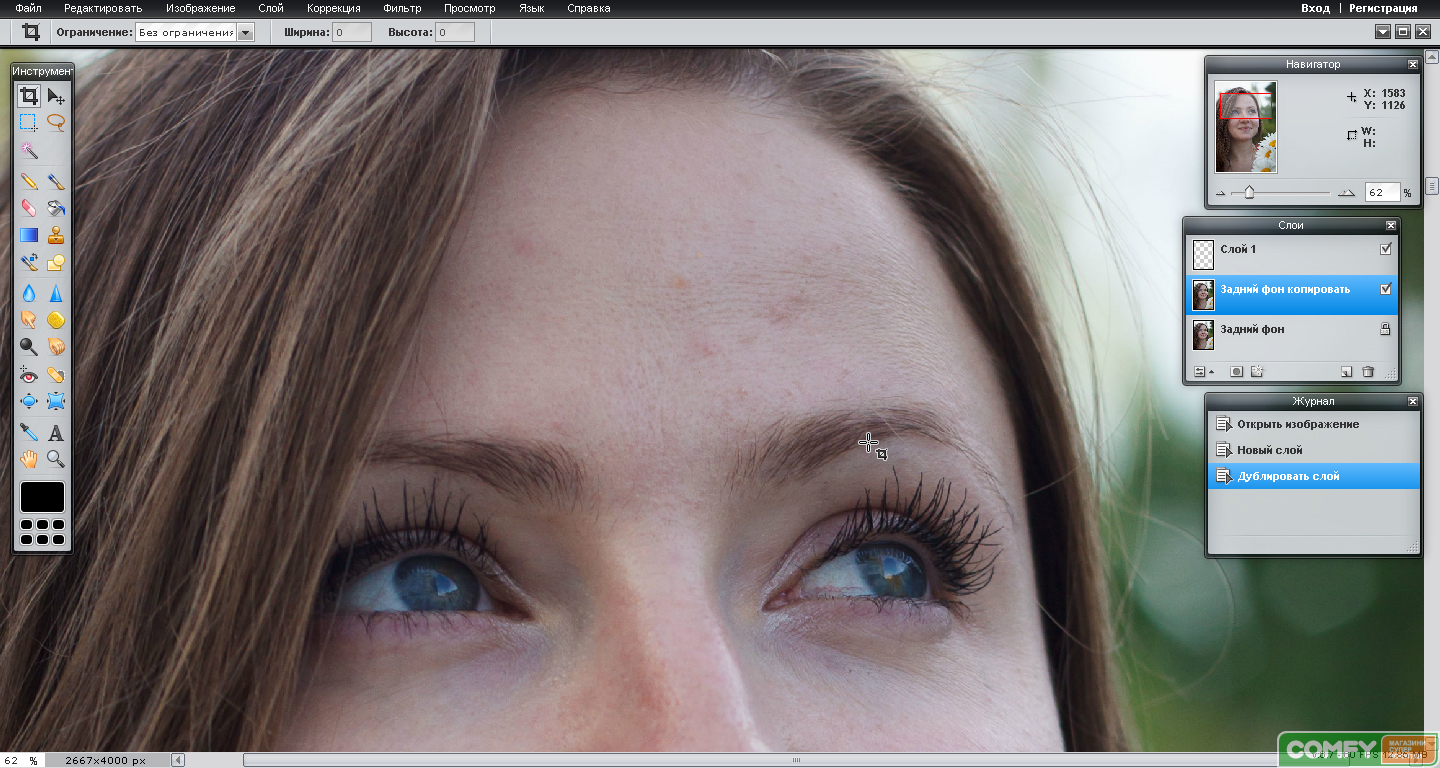Click the black foreground color swatch
Image resolution: width=1440 pixels, height=768 pixels.
click(x=42, y=497)
